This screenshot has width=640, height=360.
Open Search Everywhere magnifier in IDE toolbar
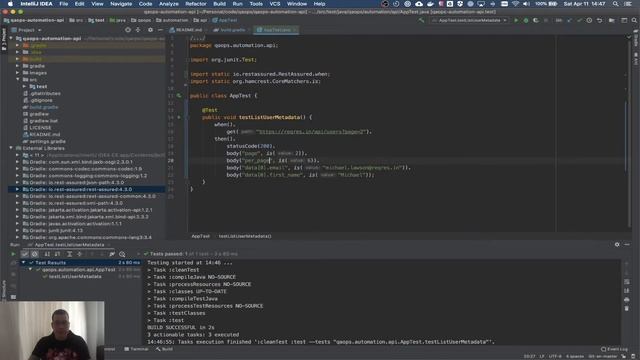[634, 20]
